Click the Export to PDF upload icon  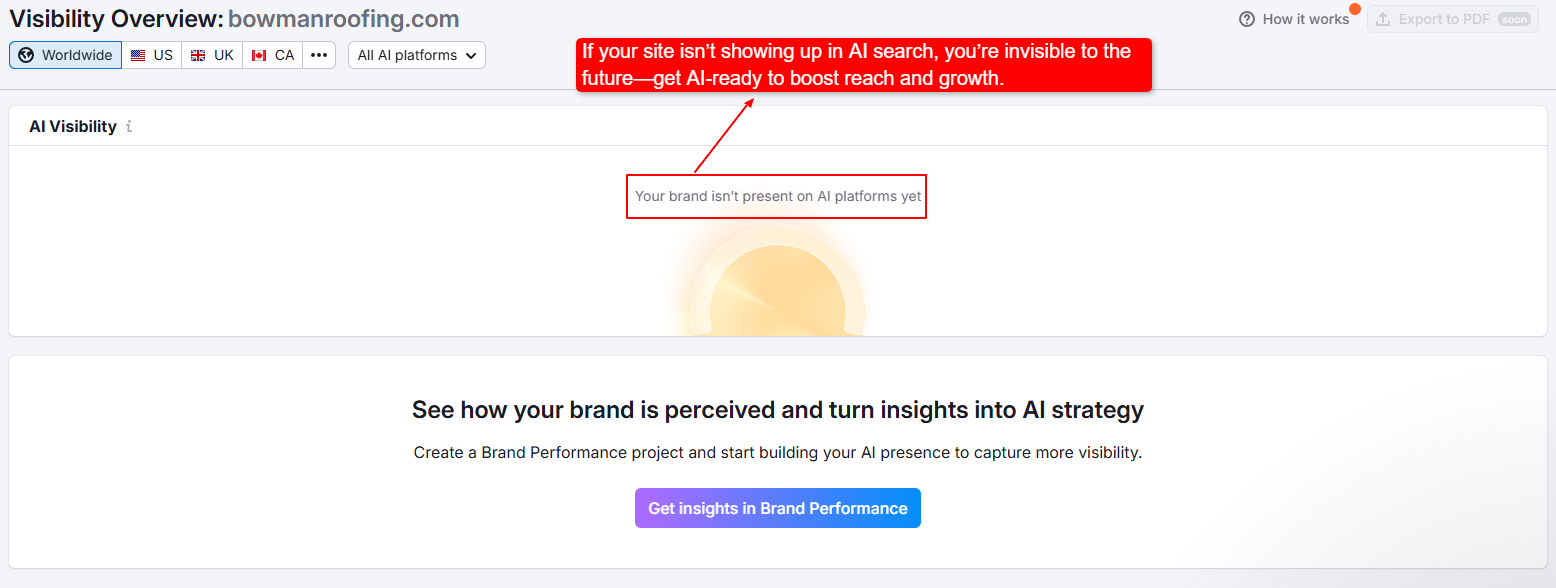pyautogui.click(x=1383, y=19)
